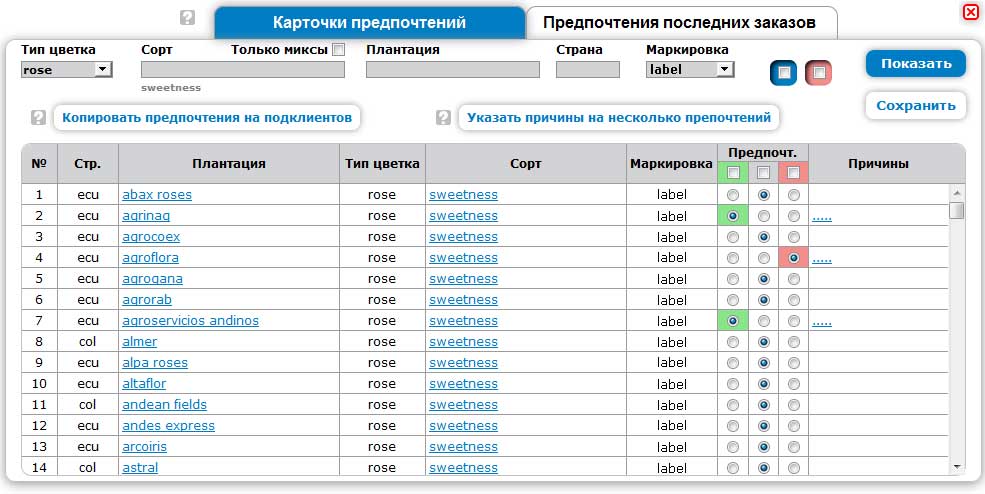The width and height of the screenshot is (985, 494).
Task: Check the green header checkbox under Предпочт.
Action: click(x=733, y=173)
